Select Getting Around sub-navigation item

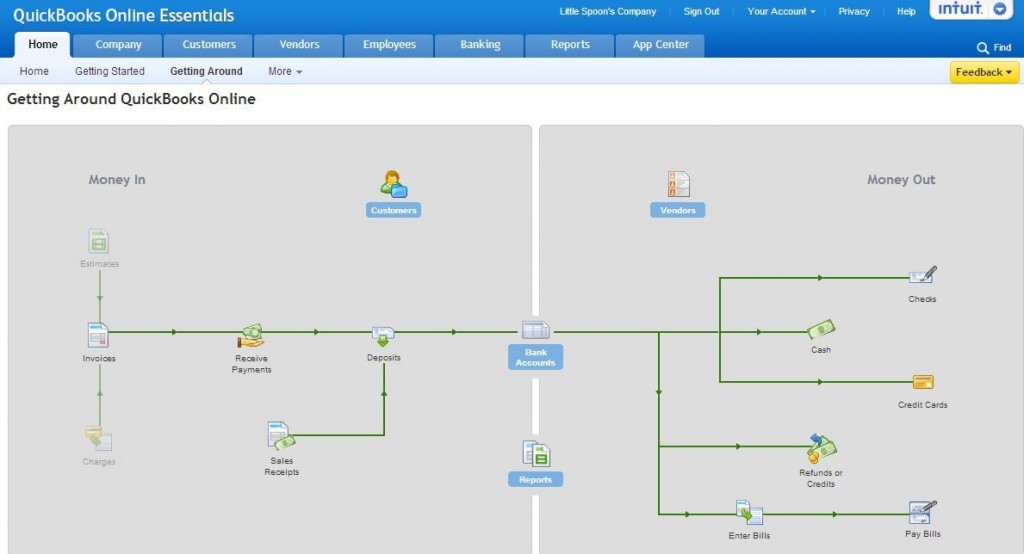pos(206,71)
